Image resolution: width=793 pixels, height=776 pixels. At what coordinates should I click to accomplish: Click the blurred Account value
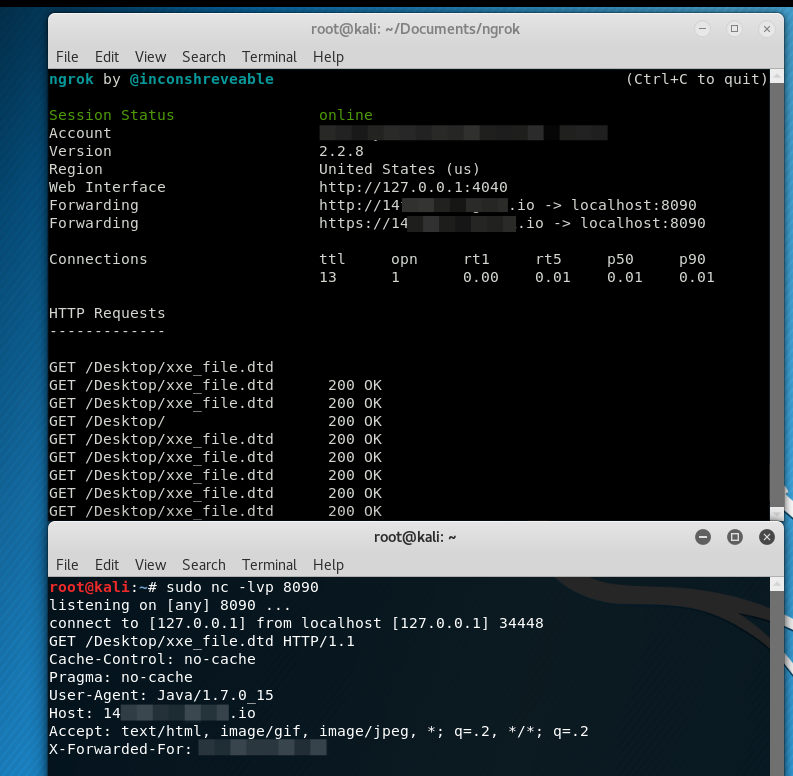click(463, 133)
